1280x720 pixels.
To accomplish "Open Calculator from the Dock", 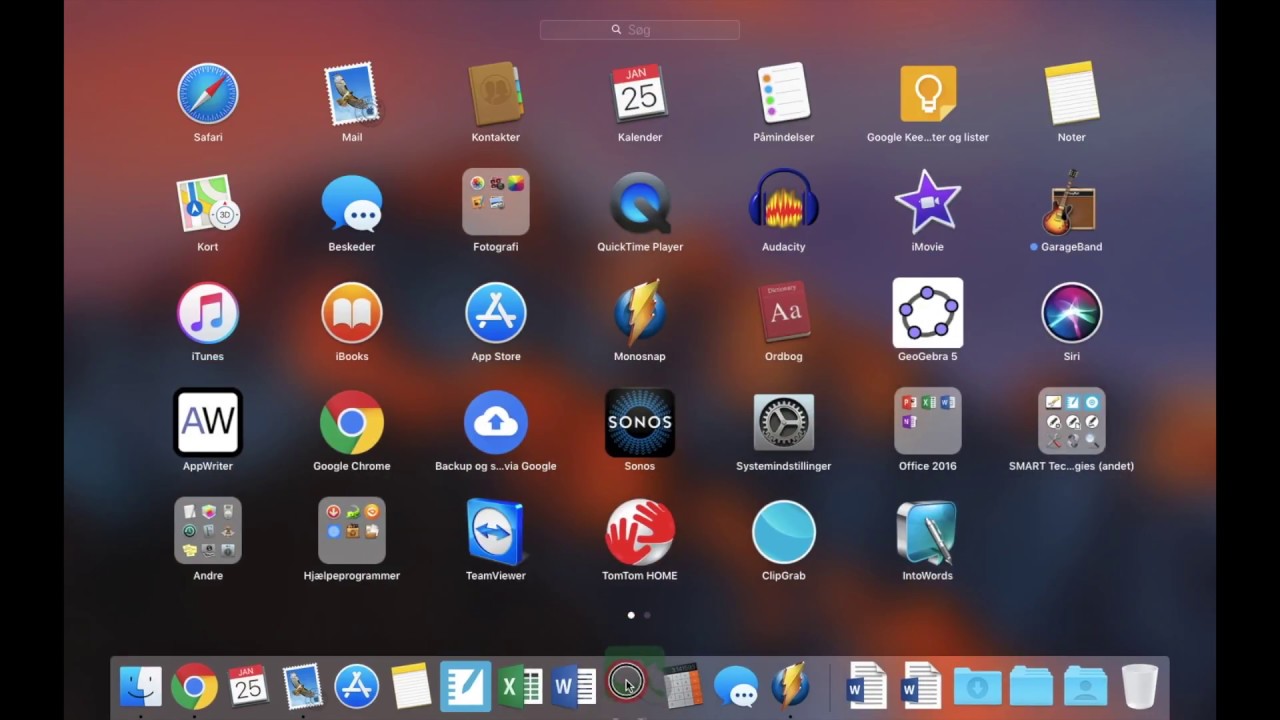I will (682, 687).
